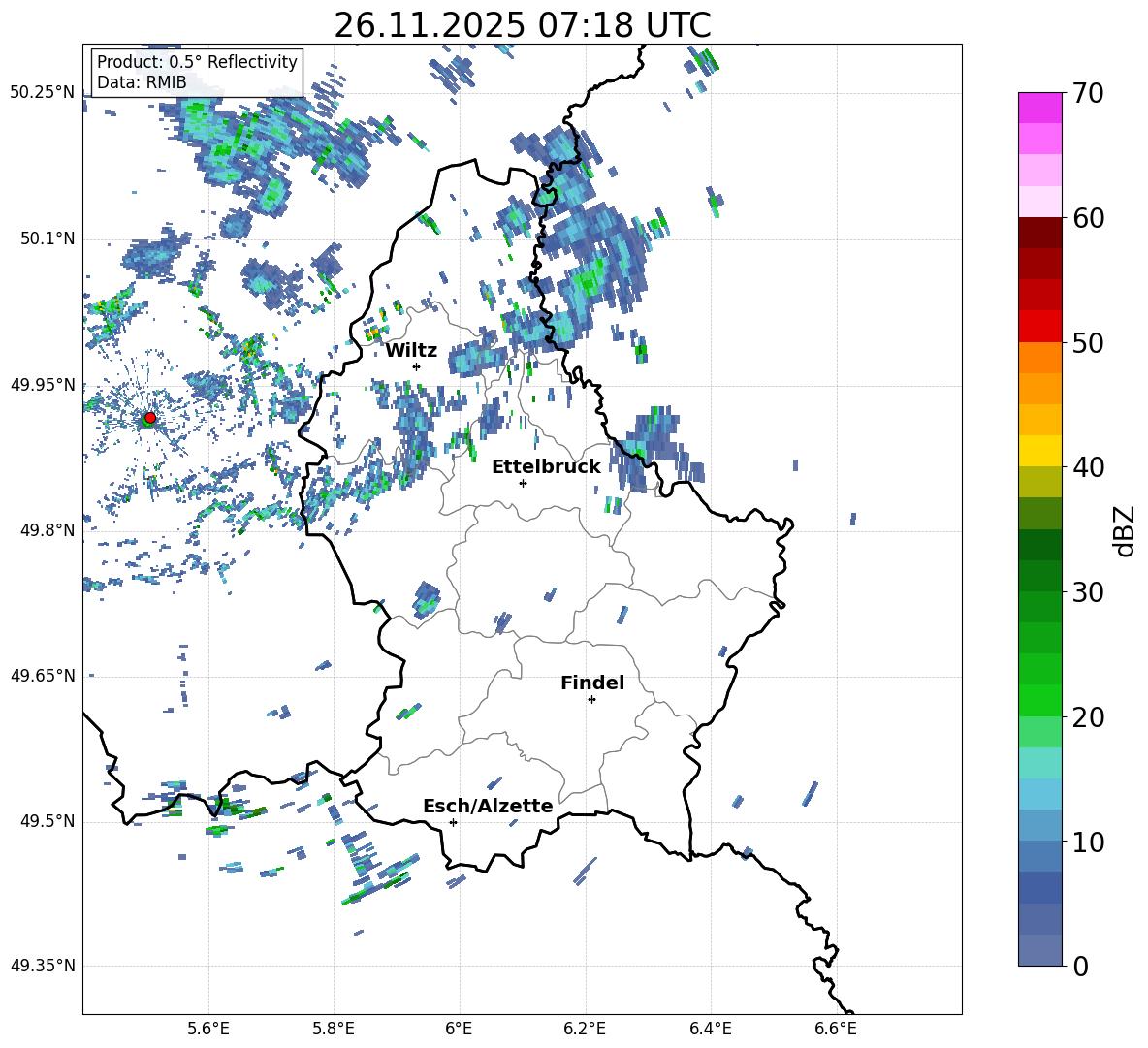
Task: Click the 6.6°E longitude label
Action: point(836,1029)
